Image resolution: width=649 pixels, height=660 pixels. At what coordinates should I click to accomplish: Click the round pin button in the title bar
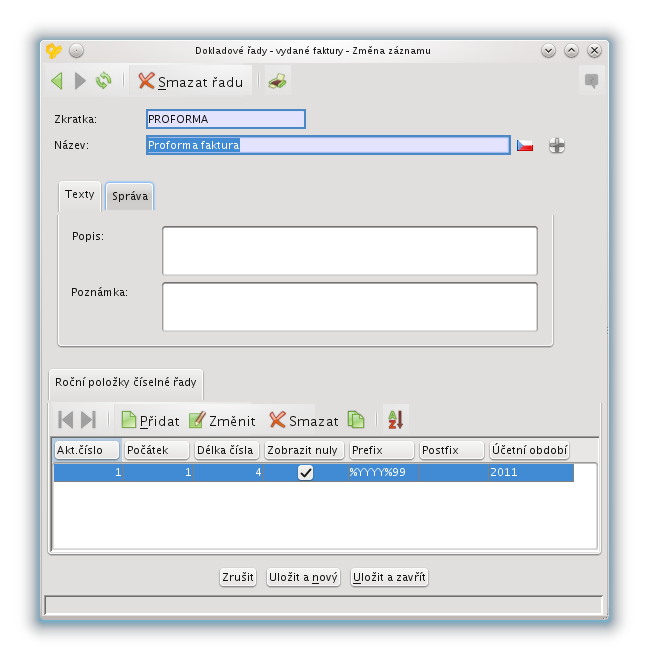point(76,51)
